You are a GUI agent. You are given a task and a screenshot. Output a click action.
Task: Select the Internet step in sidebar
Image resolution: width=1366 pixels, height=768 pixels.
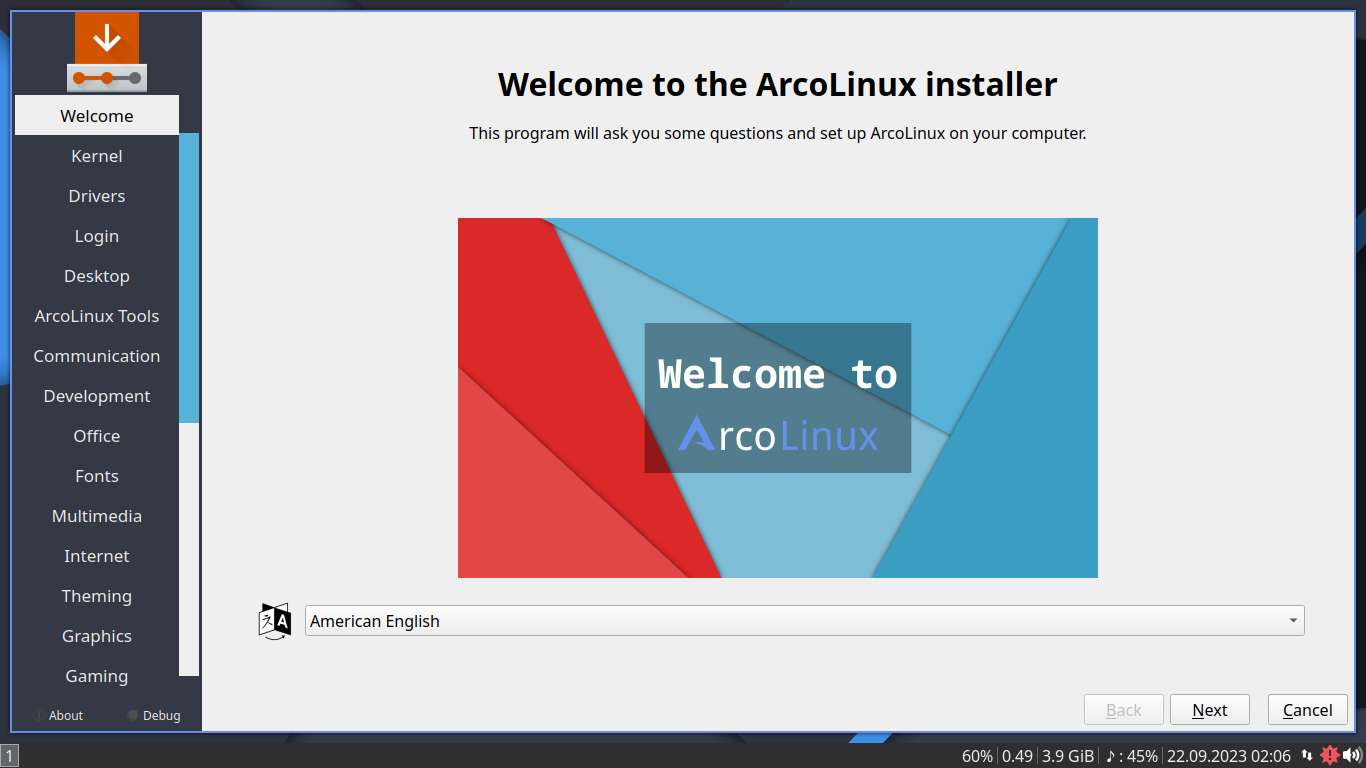(x=97, y=556)
